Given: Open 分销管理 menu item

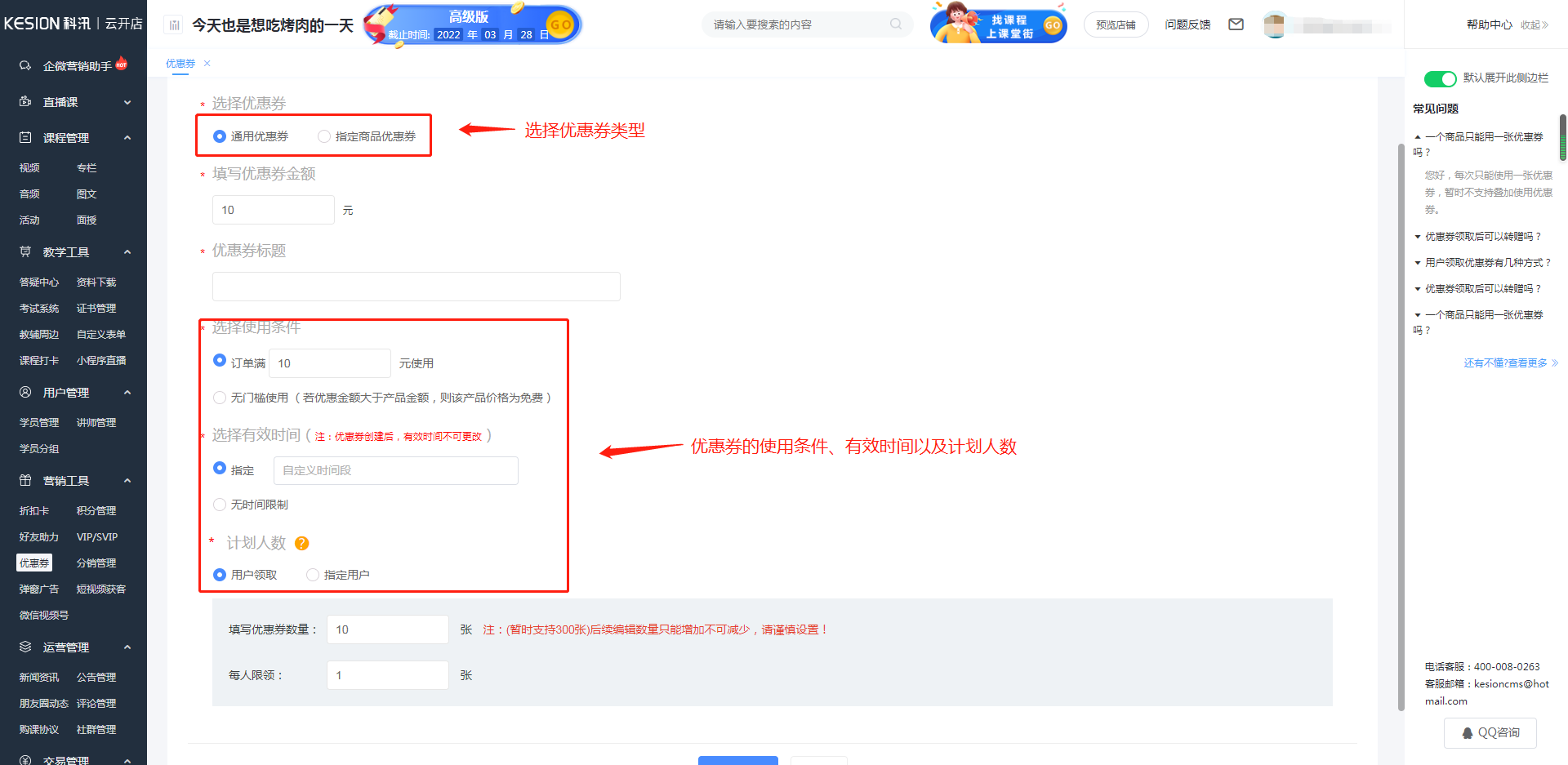Looking at the screenshot, I should 96,563.
